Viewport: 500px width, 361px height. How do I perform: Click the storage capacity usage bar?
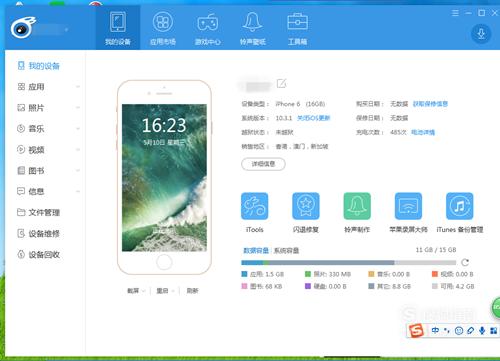349,263
